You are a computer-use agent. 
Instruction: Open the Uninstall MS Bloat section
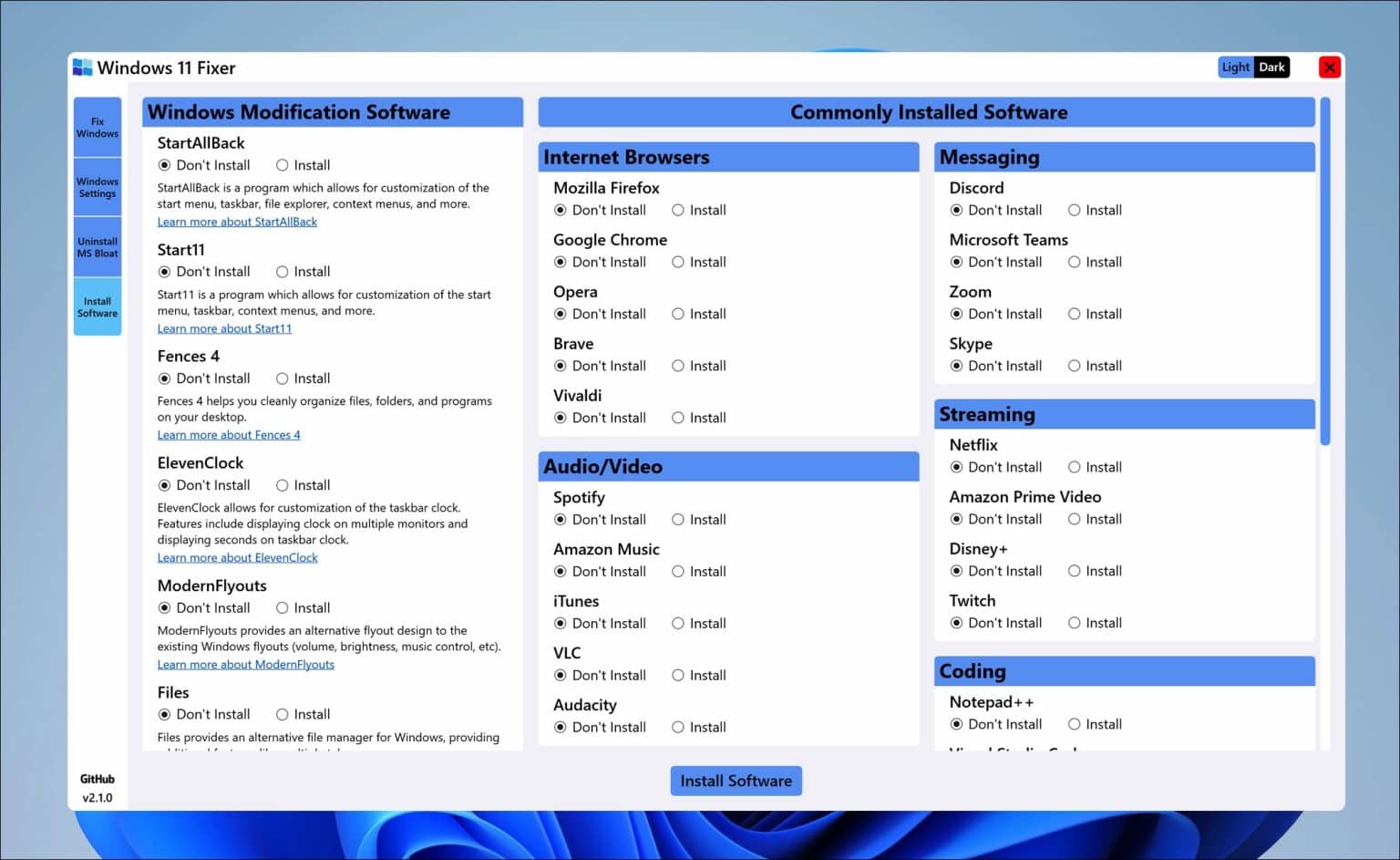click(97, 247)
